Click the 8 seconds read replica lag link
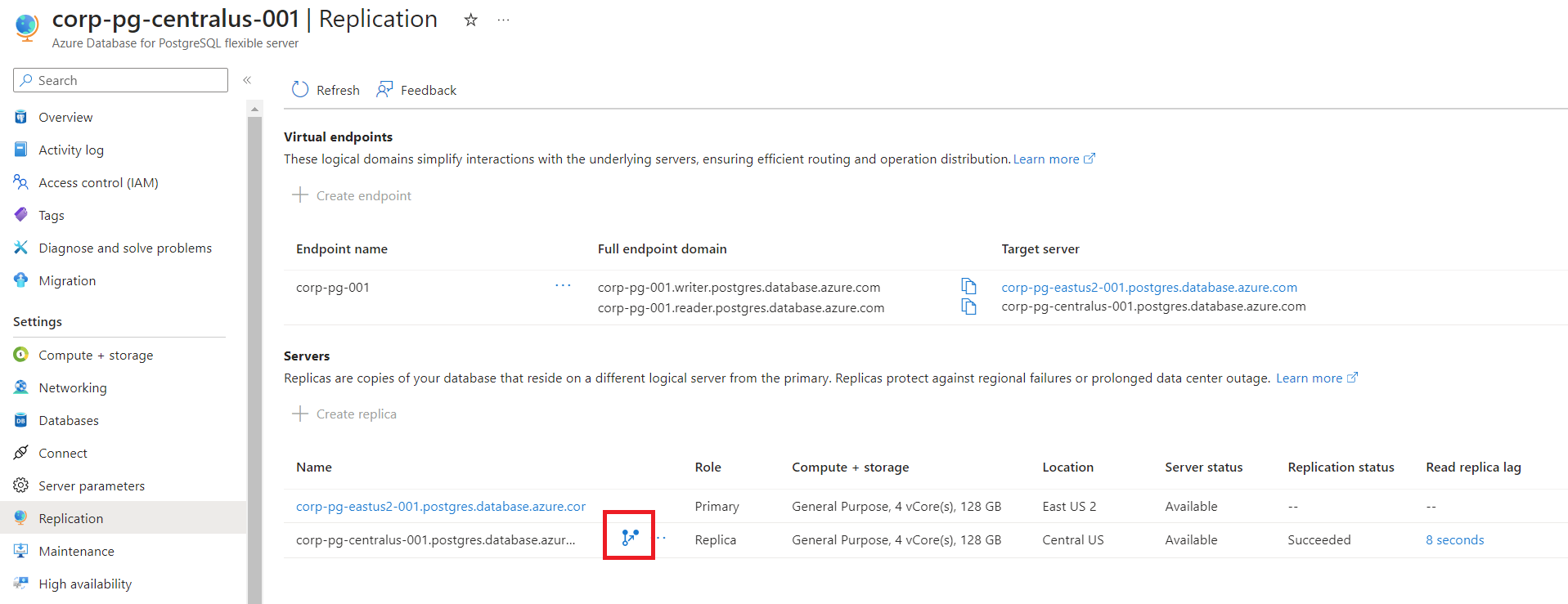 1454,539
